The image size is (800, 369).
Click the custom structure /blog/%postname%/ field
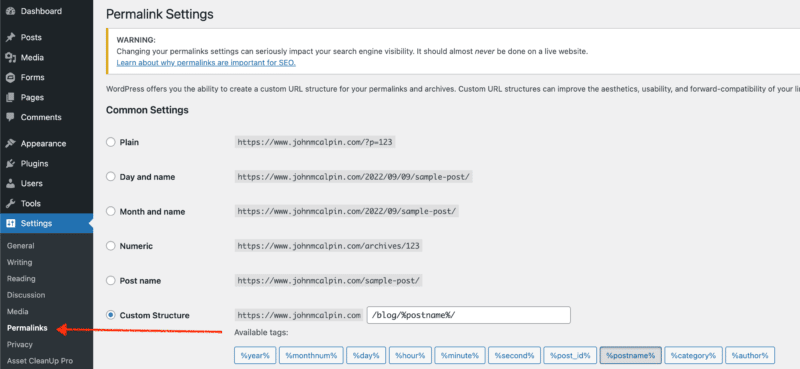(x=468, y=315)
